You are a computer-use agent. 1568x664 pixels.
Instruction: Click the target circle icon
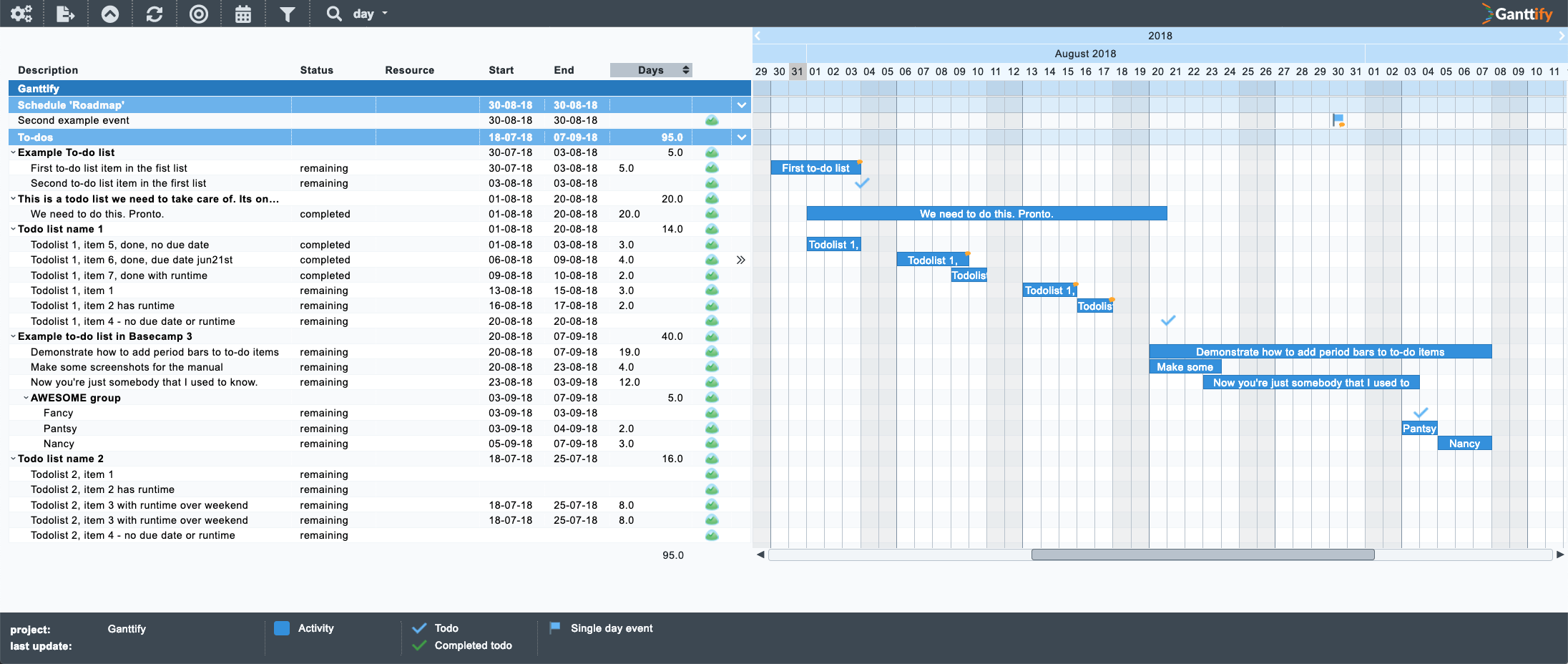199,14
